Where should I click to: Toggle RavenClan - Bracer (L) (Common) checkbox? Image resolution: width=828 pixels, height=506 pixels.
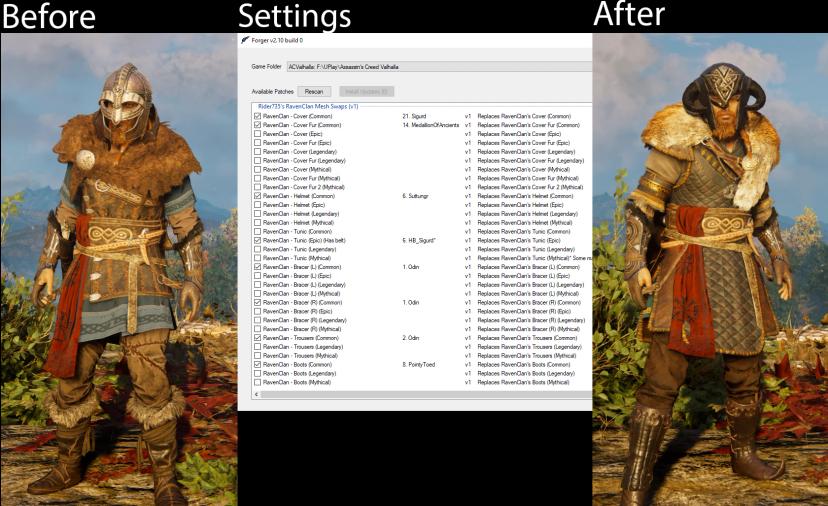pyautogui.click(x=258, y=267)
